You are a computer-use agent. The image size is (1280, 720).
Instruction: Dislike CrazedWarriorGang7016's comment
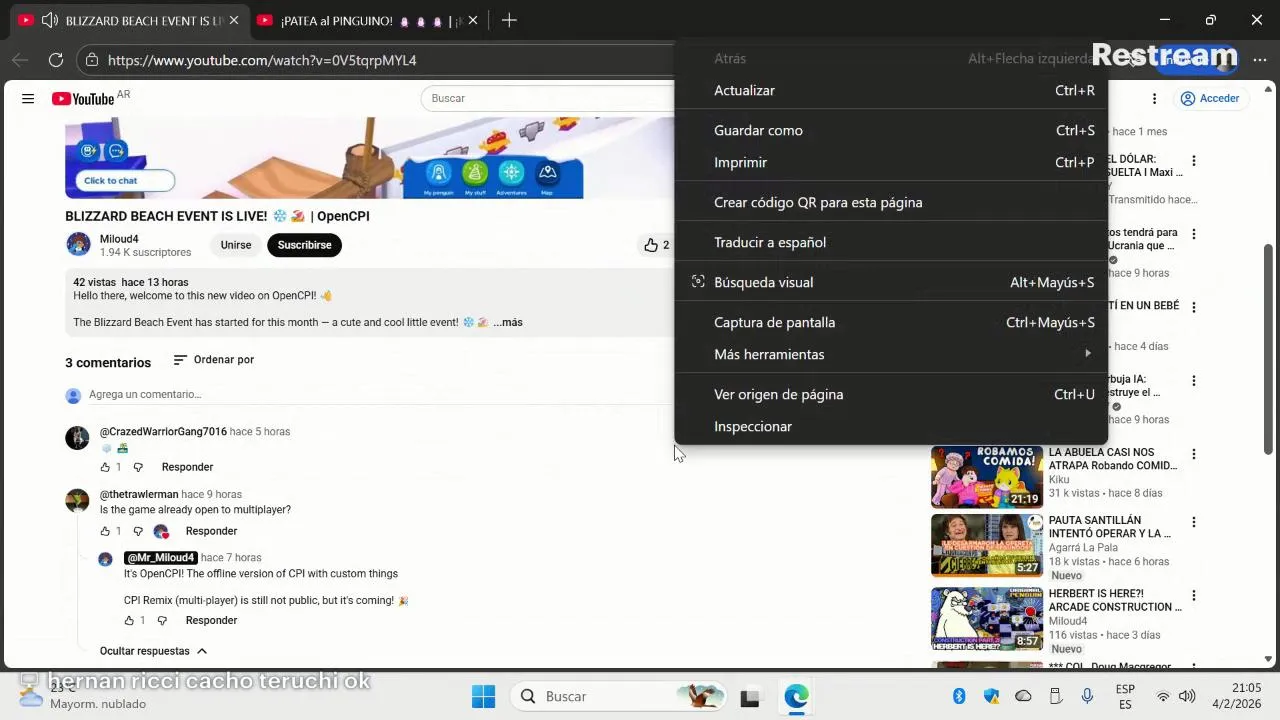click(138, 467)
